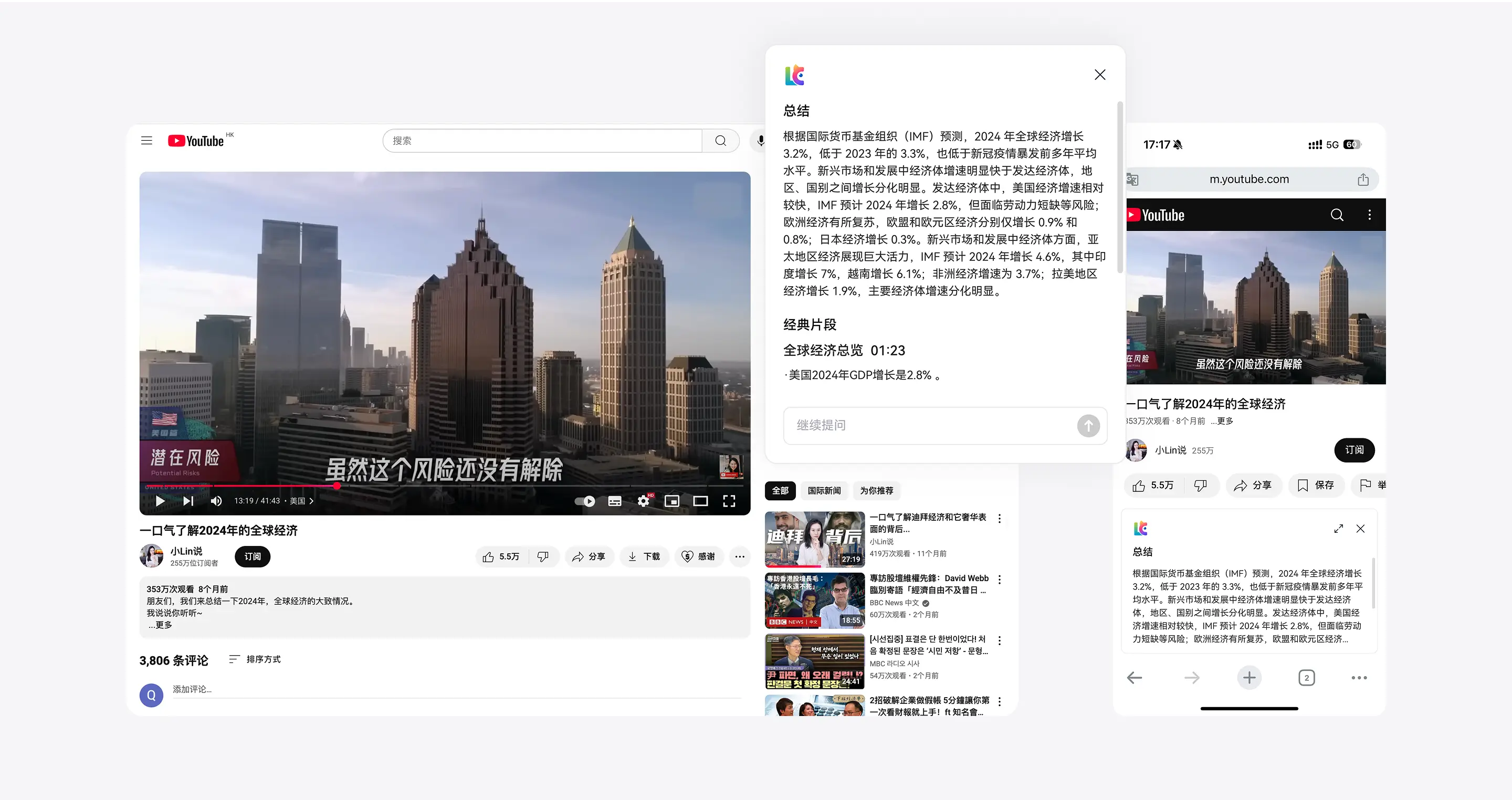Viewport: 1512px width, 800px height.
Task: Play the video in desktop player
Action: (160, 501)
